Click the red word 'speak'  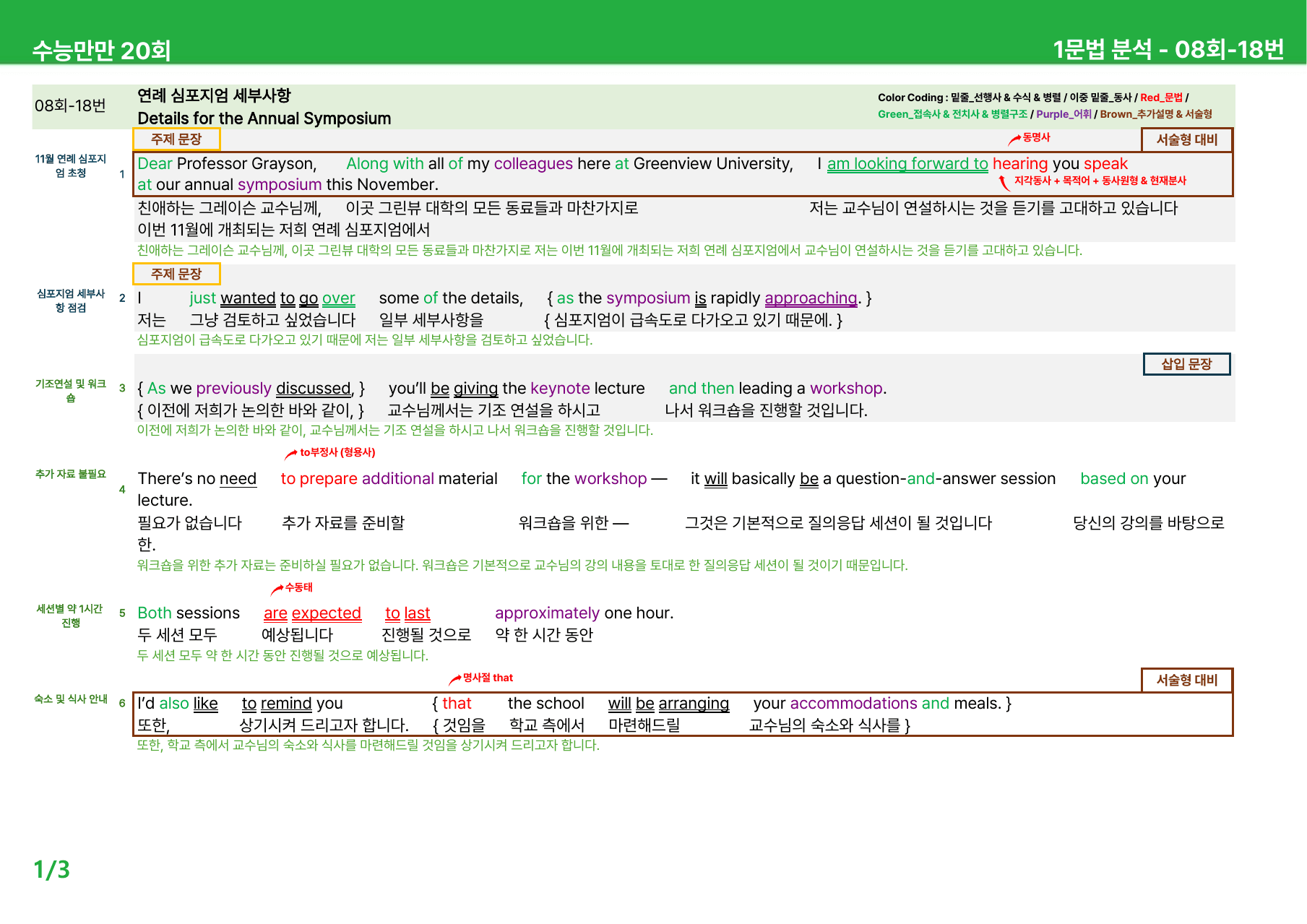point(1105,164)
